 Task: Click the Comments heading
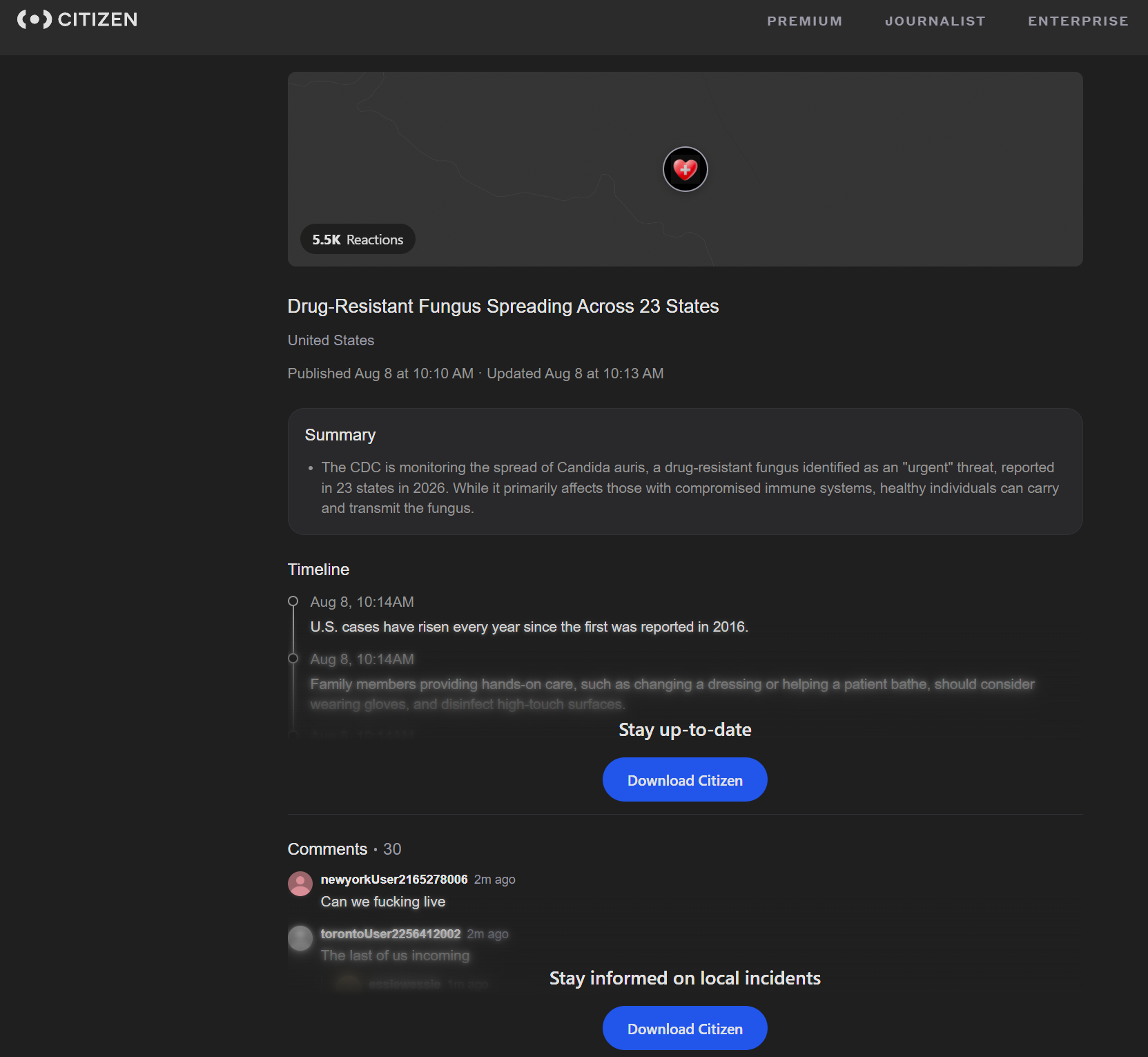tap(327, 849)
